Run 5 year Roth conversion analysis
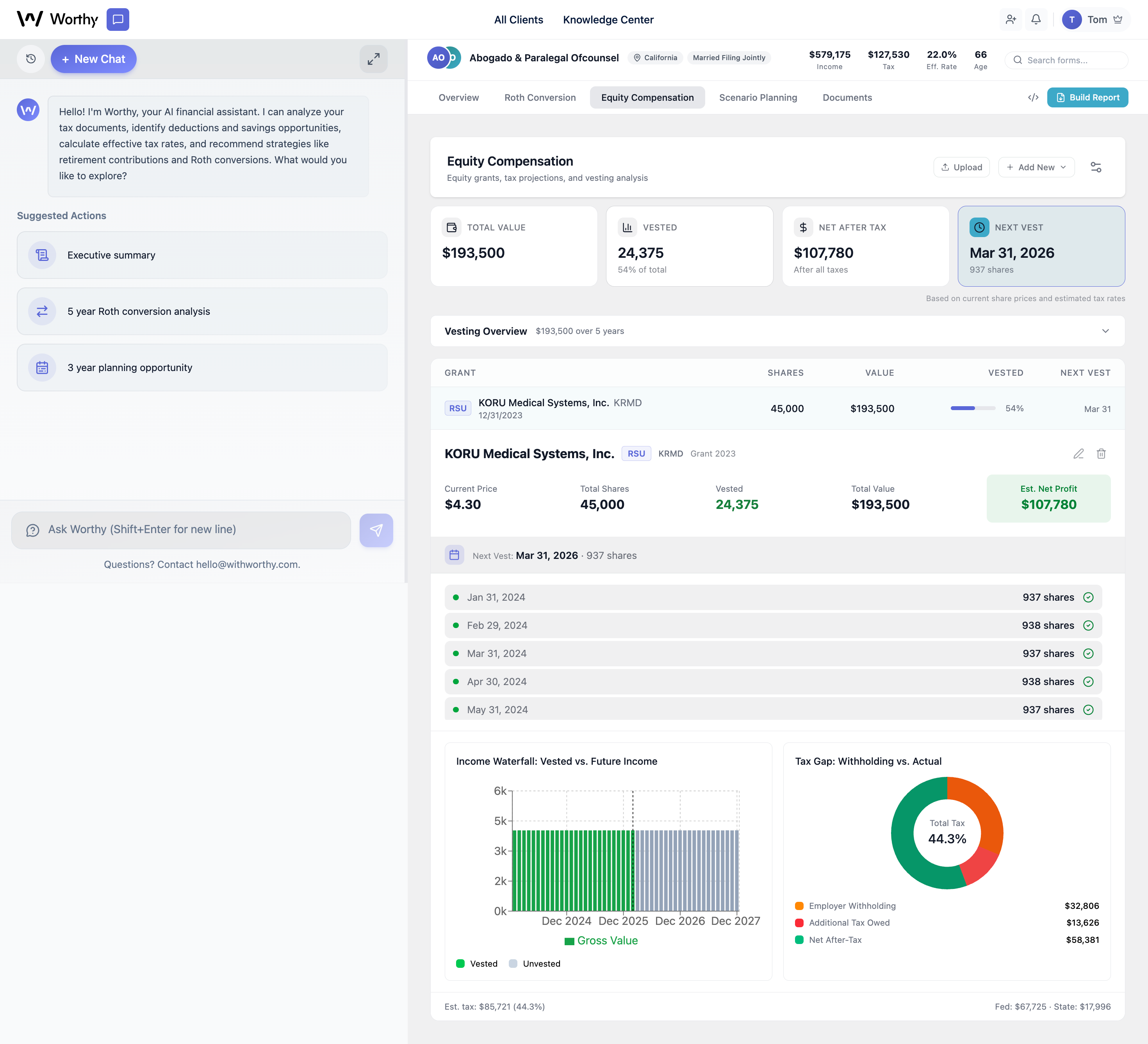This screenshot has height=1044, width=1148. 202,311
